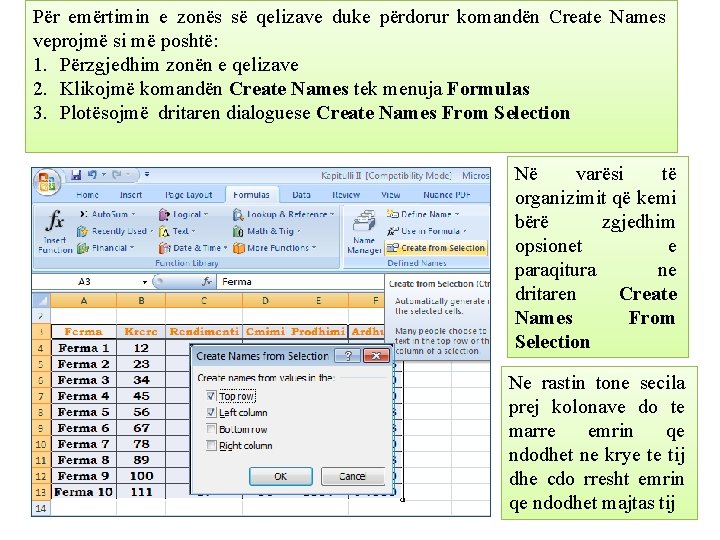Open the Insert ribbon tab
Viewport: 720px width, 540px height.
pos(131,195)
